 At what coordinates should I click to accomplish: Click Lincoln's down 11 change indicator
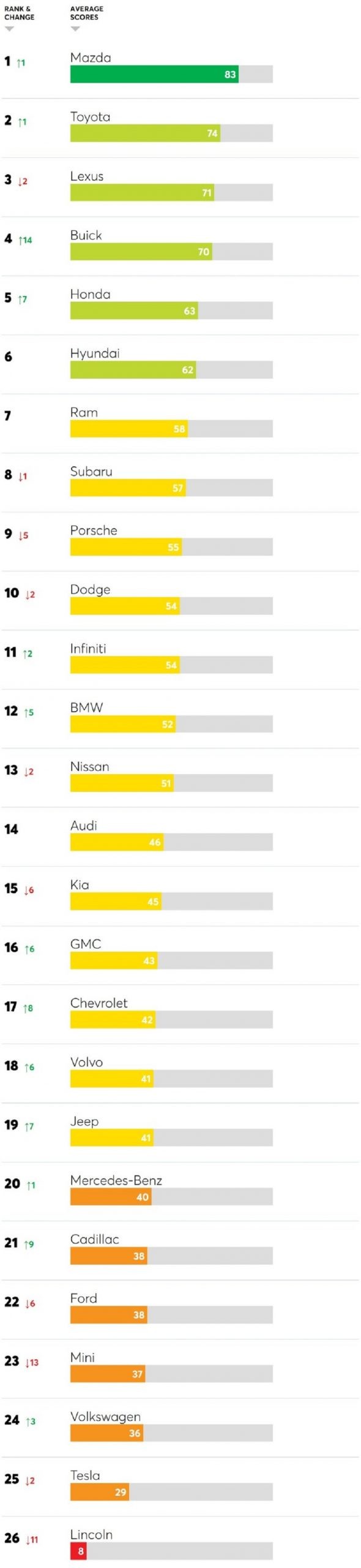coord(32,1540)
